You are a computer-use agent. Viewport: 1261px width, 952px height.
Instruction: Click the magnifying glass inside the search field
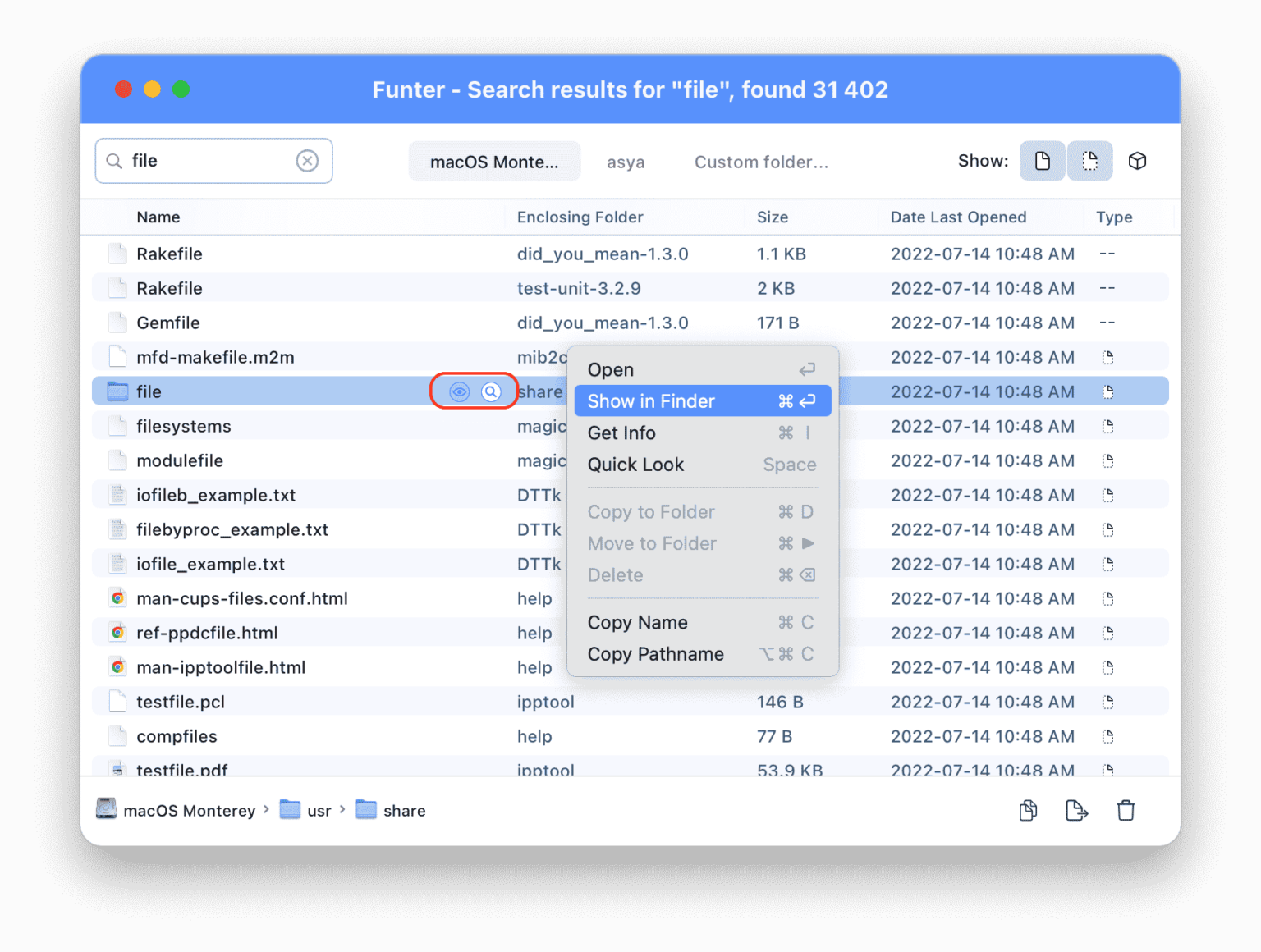[x=115, y=160]
